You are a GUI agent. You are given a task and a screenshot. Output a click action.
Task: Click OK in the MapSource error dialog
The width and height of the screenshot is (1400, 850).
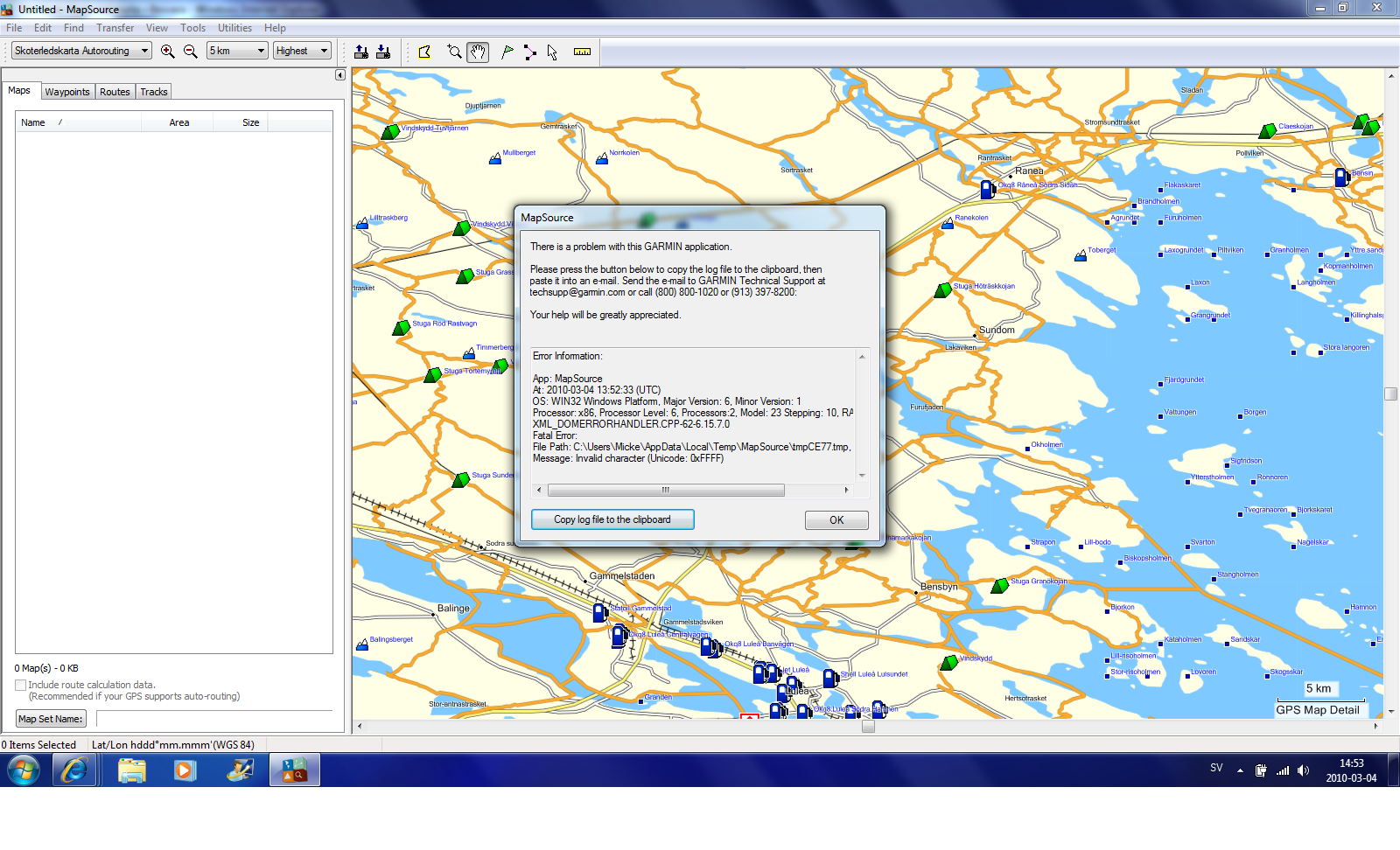pyautogui.click(x=836, y=520)
